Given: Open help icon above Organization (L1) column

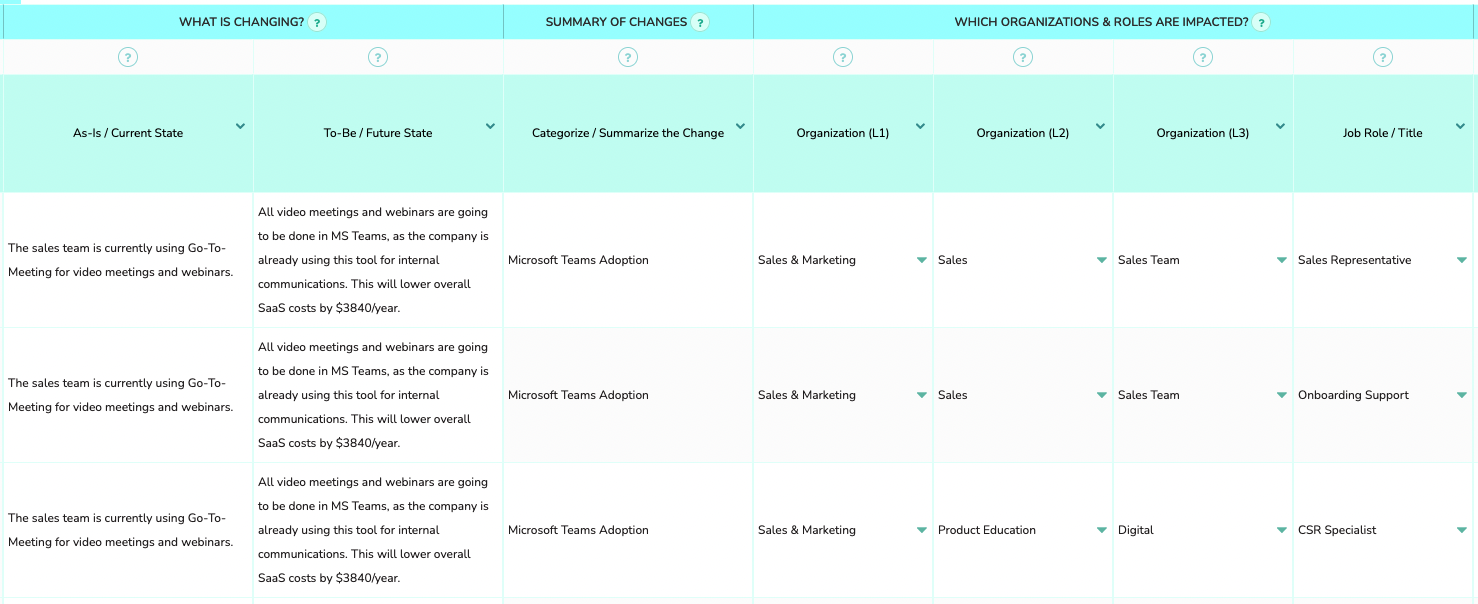Looking at the screenshot, I should tap(843, 57).
